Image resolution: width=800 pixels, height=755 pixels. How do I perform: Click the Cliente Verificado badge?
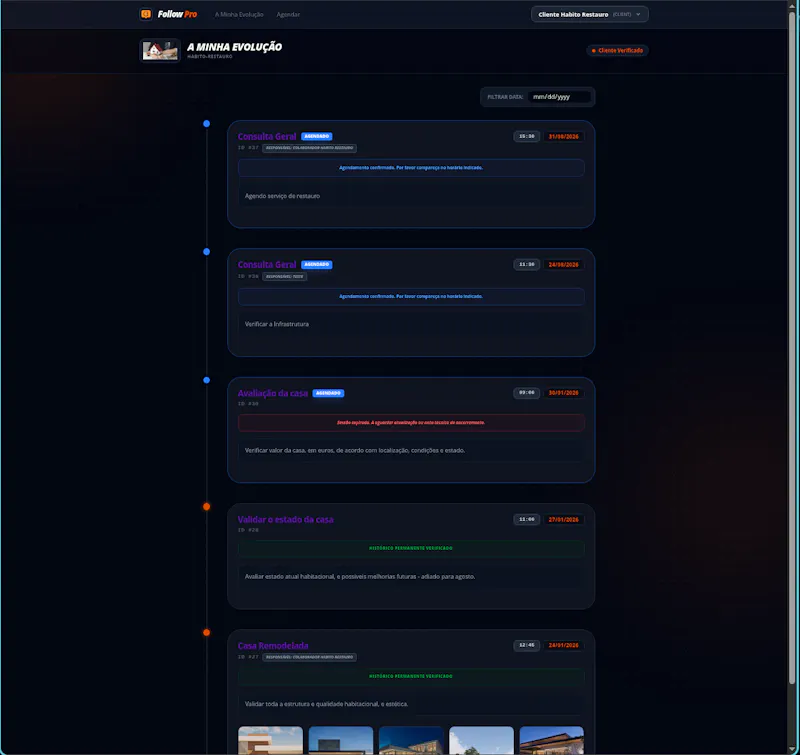click(617, 51)
